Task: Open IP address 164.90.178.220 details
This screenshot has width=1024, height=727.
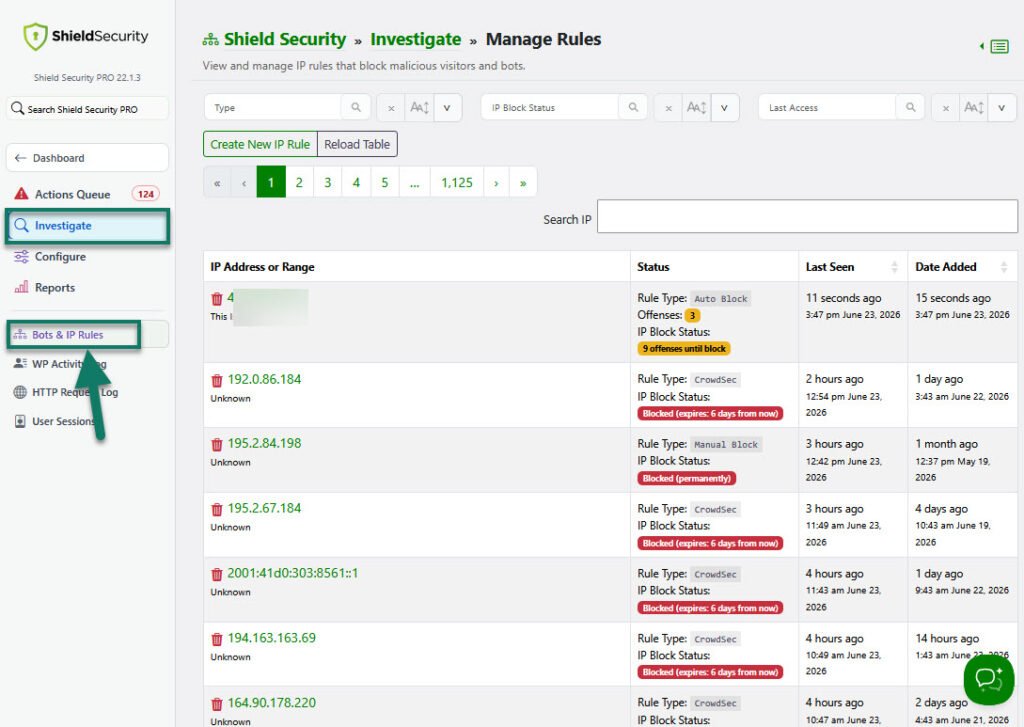Action: [x=272, y=703]
